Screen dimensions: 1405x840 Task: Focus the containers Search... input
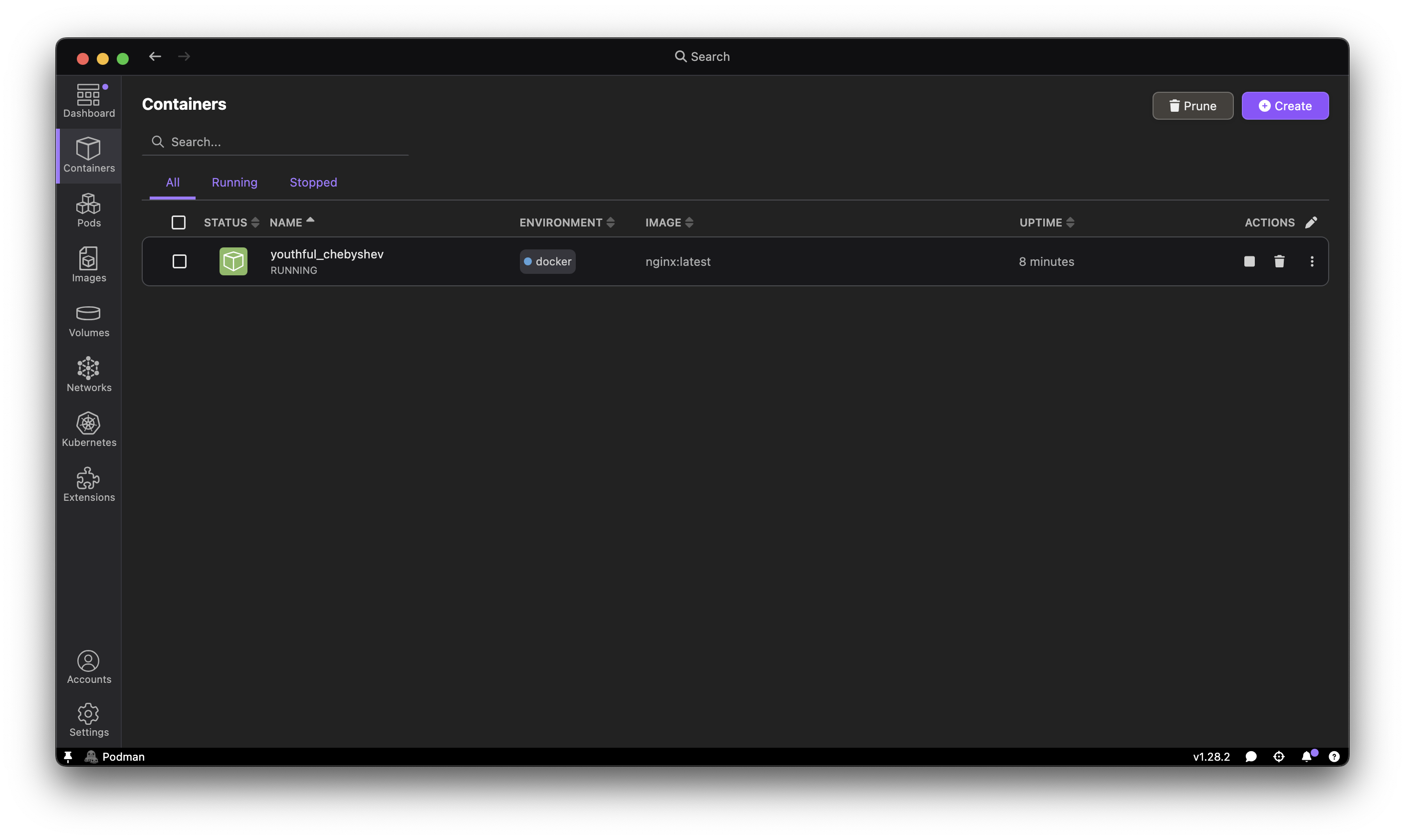click(275, 142)
